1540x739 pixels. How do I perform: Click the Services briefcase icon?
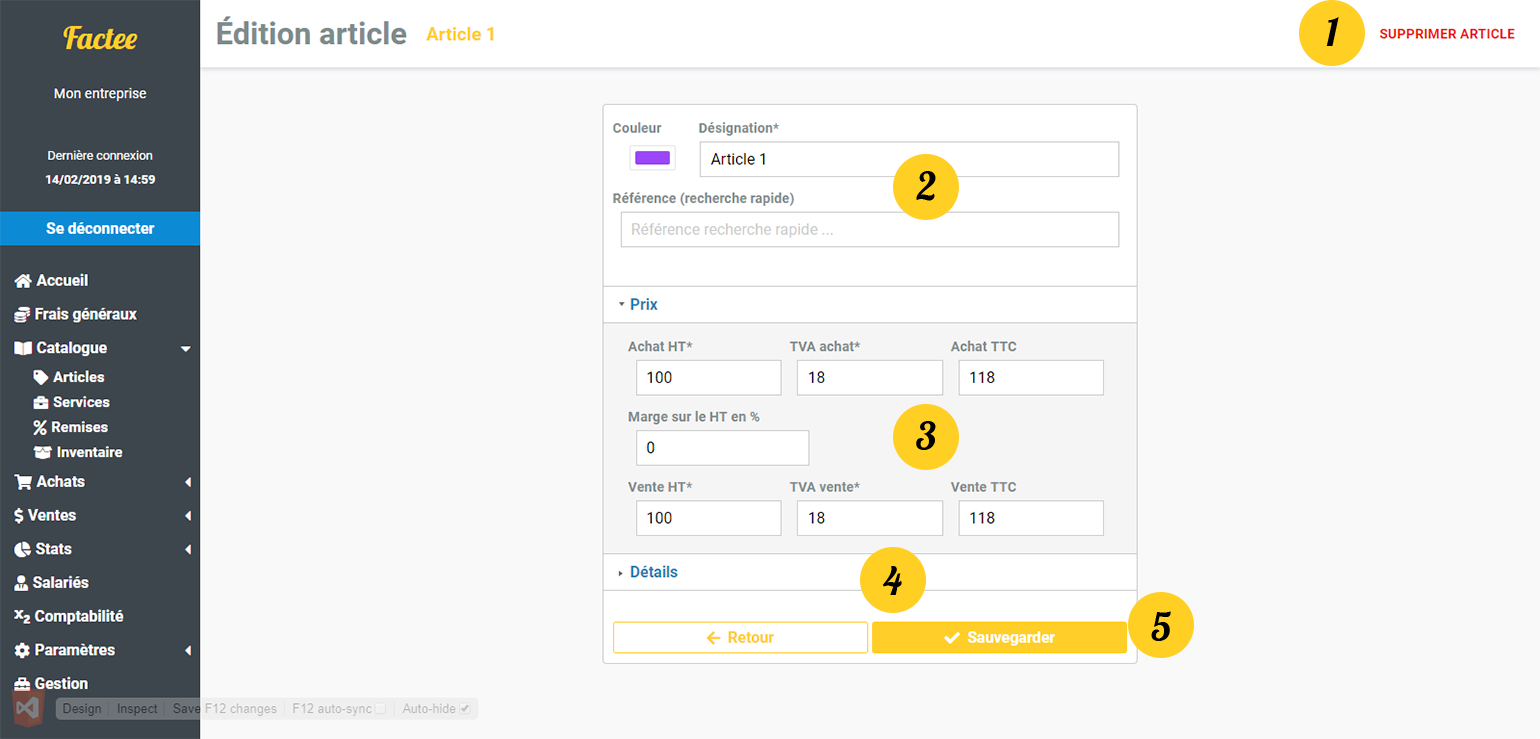point(41,402)
